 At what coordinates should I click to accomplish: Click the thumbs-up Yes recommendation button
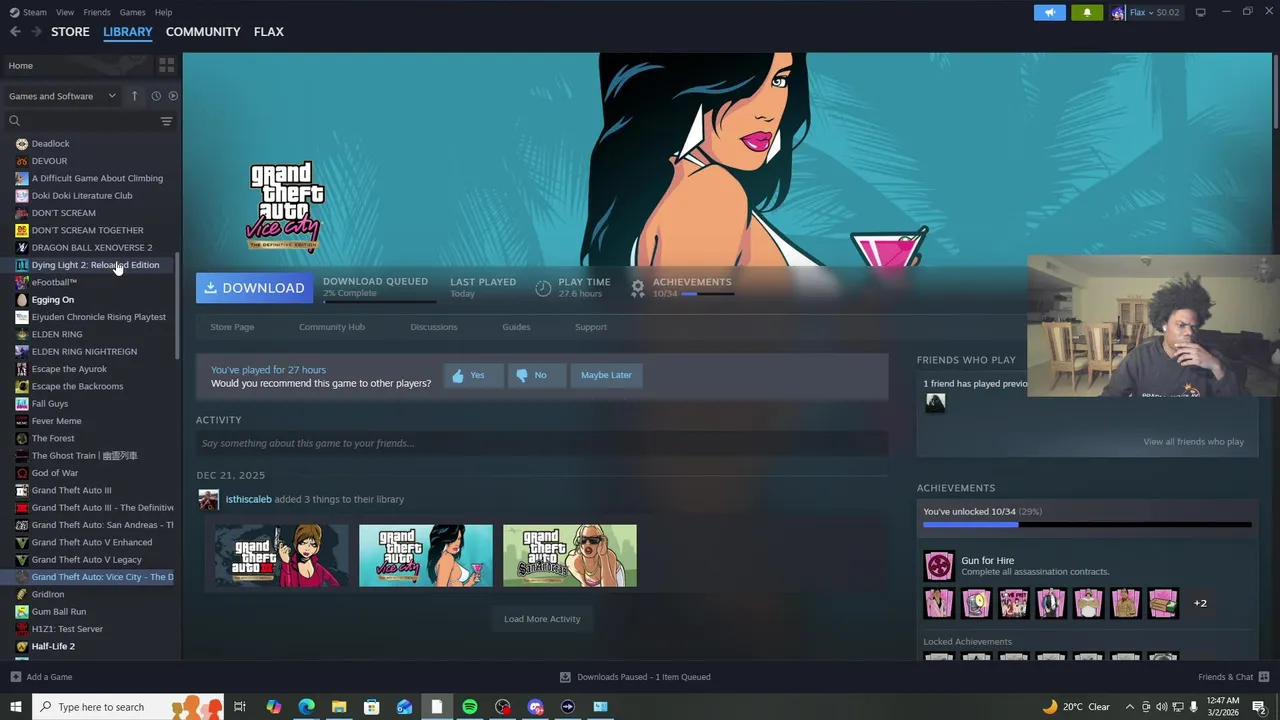coord(473,375)
